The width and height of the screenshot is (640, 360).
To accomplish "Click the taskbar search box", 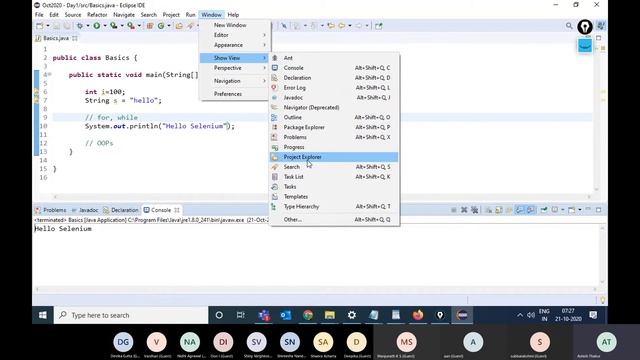I will click(131, 315).
